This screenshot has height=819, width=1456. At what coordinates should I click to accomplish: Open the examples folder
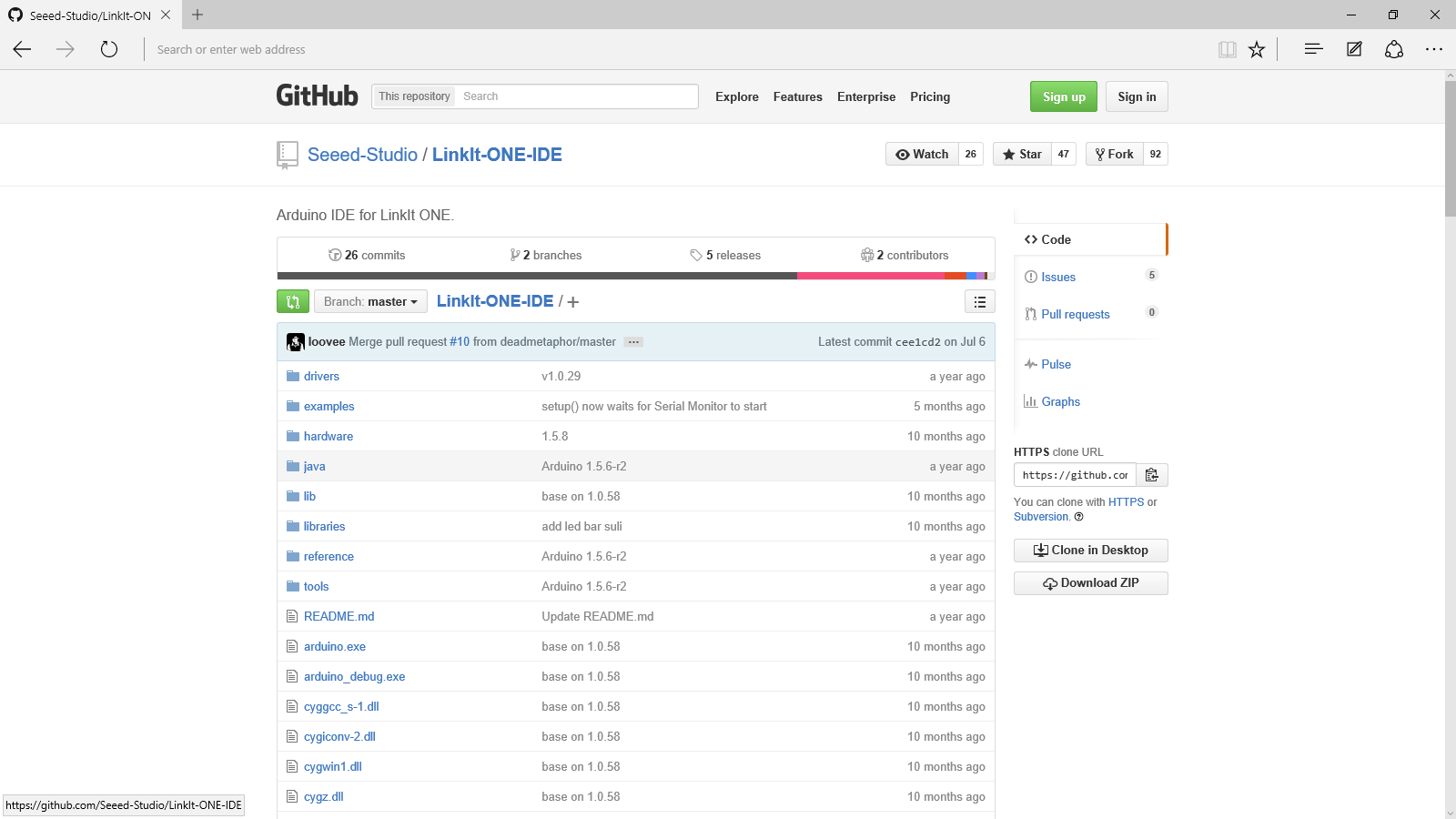coord(329,406)
